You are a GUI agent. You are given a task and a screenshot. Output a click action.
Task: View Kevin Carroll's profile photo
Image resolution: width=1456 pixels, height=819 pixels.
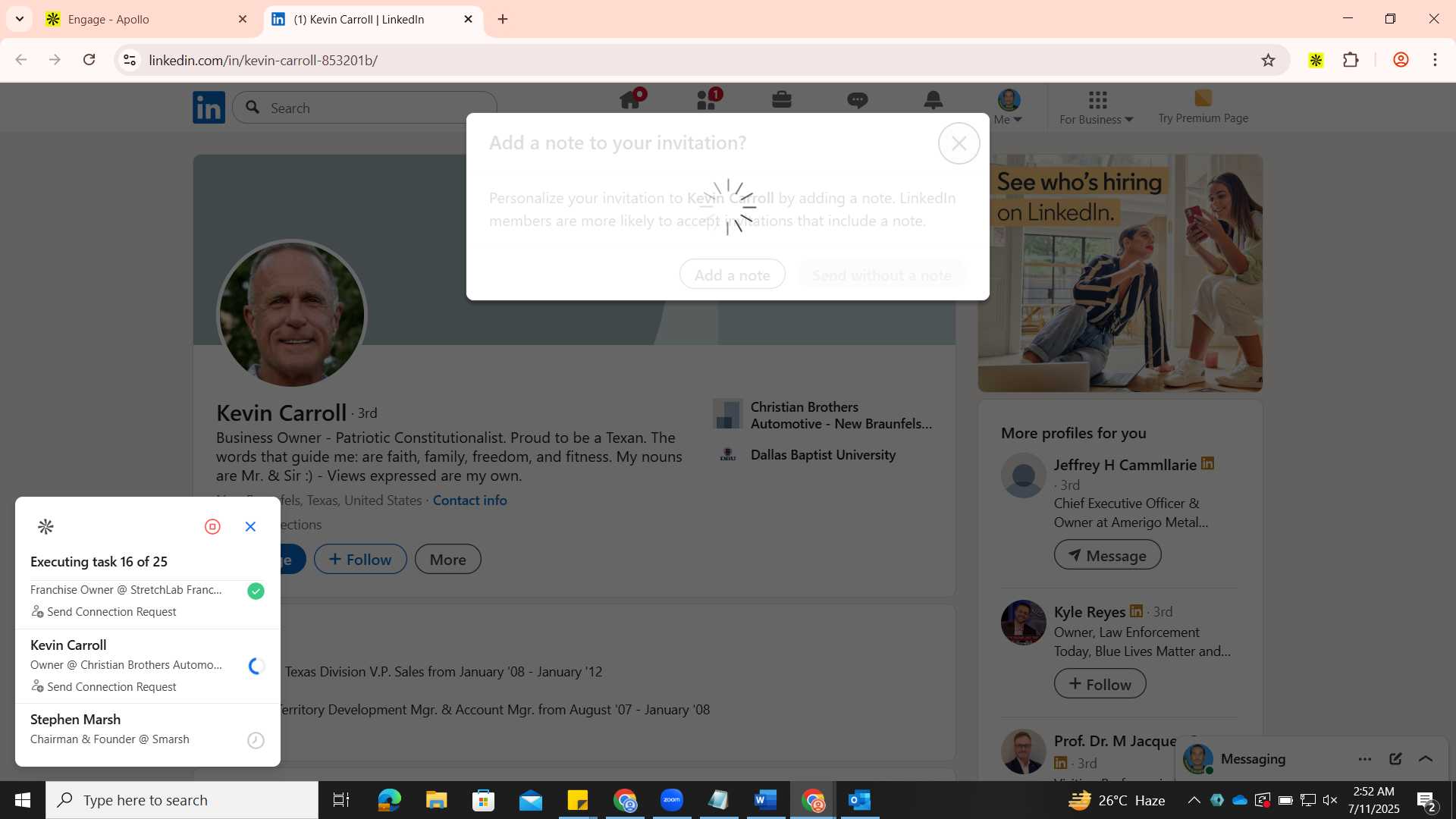pyautogui.click(x=292, y=315)
